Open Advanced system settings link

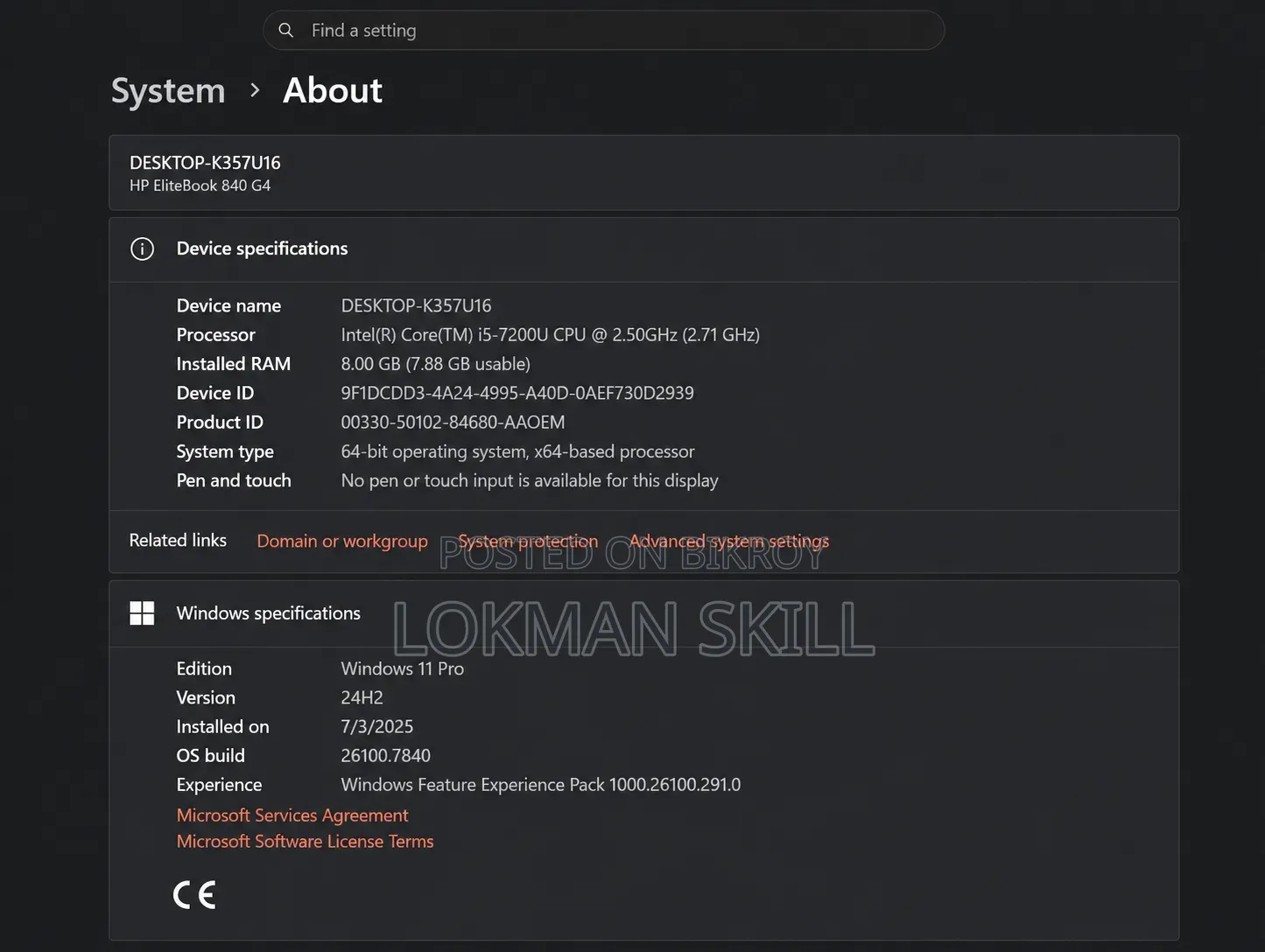pyautogui.click(x=729, y=541)
